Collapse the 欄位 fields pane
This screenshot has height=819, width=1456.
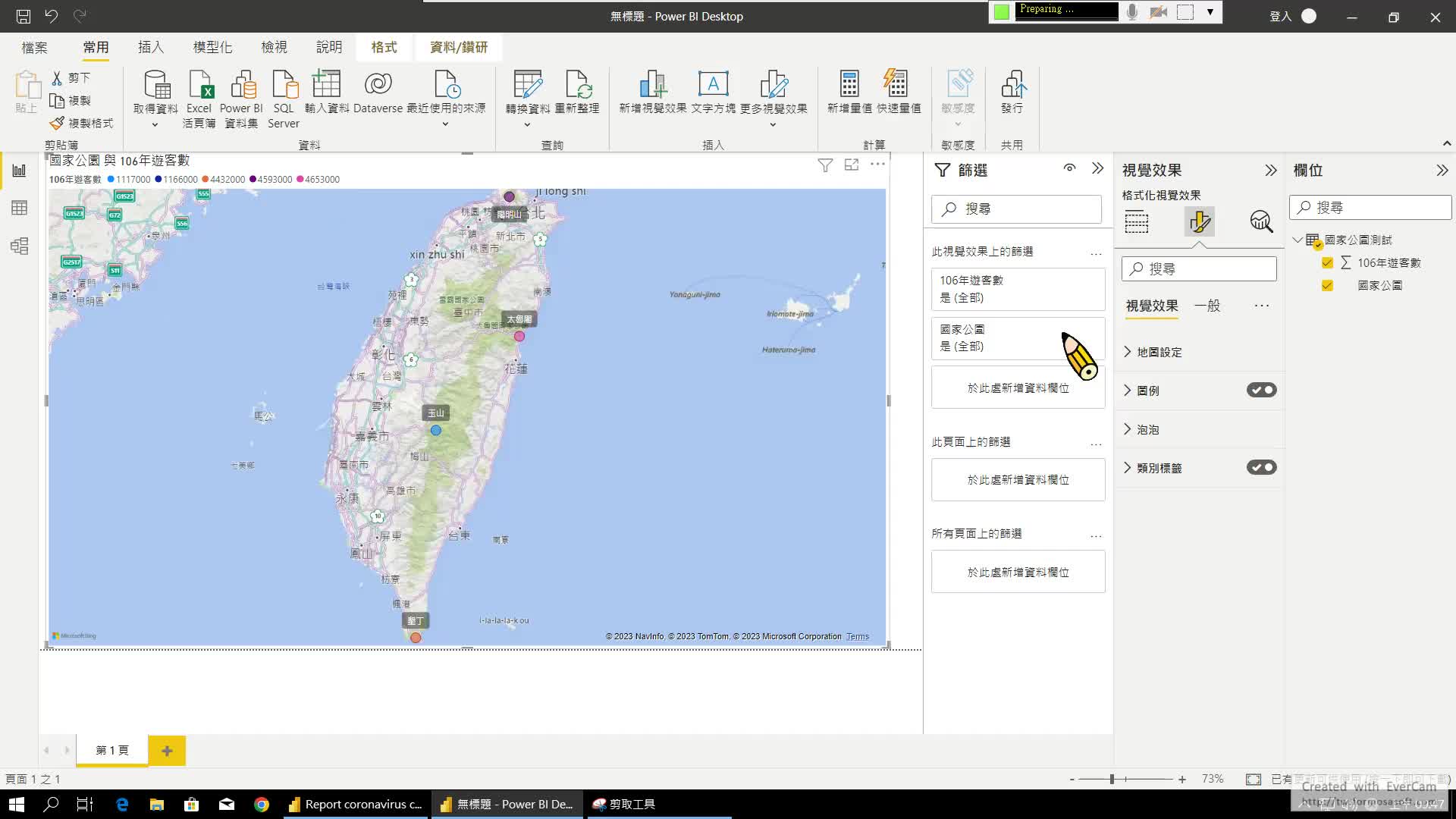pyautogui.click(x=1442, y=171)
